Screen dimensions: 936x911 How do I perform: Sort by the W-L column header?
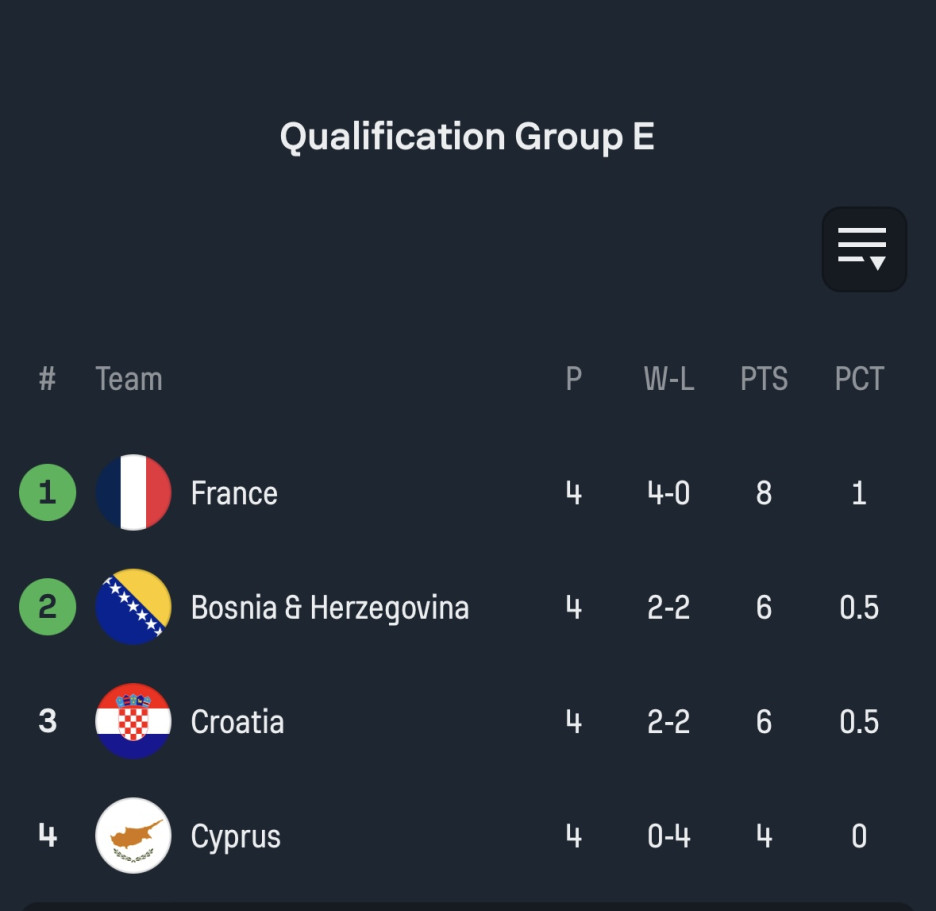coord(668,379)
